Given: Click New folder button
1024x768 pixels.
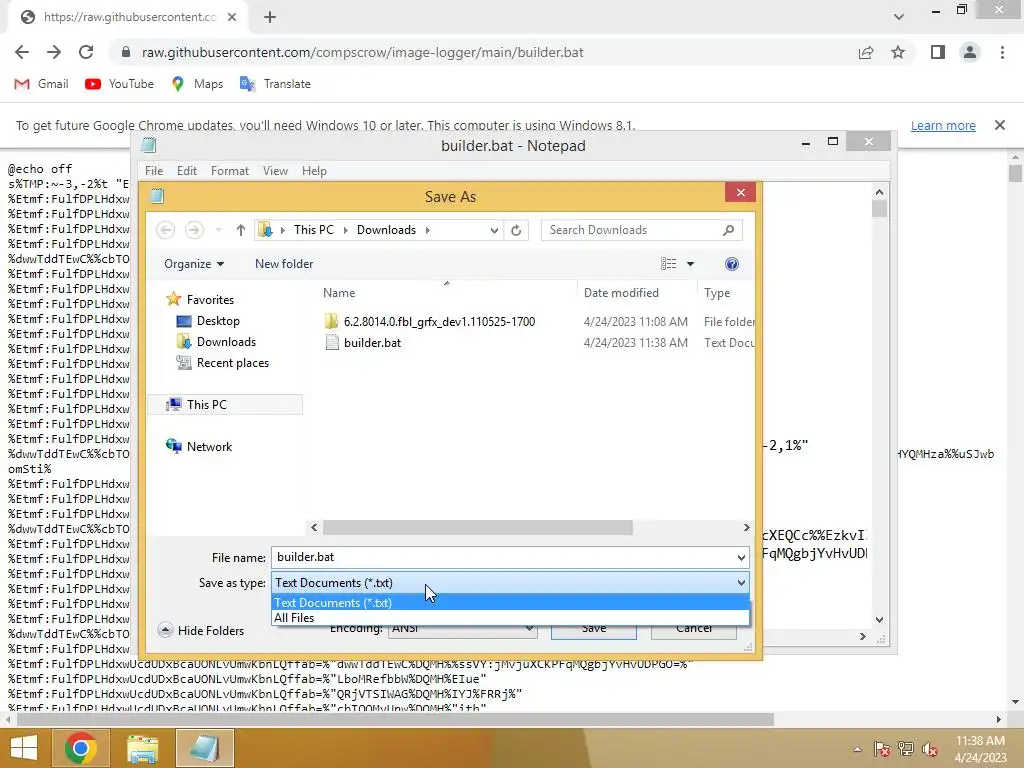Looking at the screenshot, I should click(x=284, y=264).
